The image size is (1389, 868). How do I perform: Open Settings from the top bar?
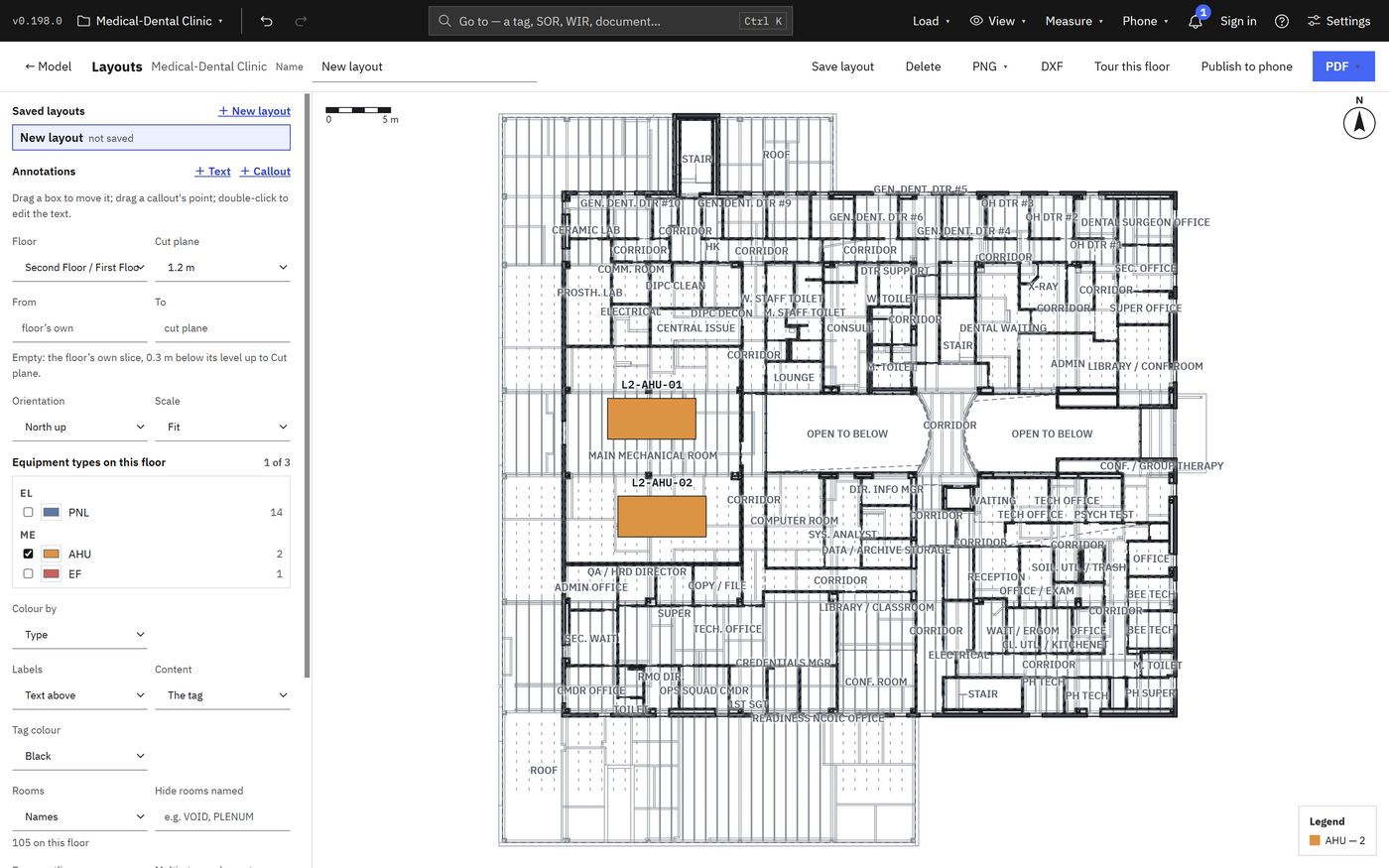tap(1338, 21)
